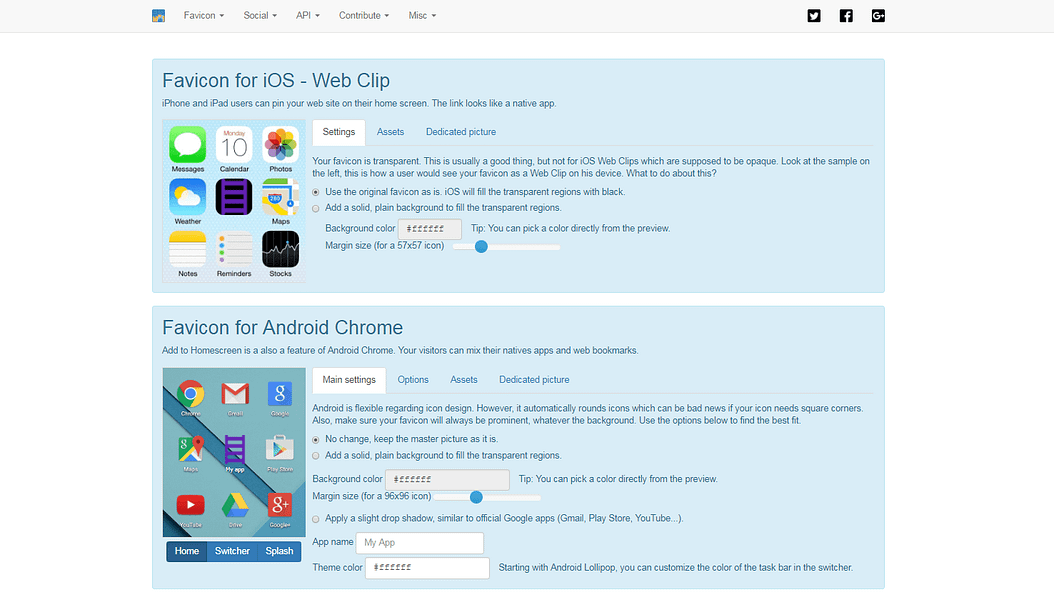1054x600 pixels.
Task: Click the site logo in the navbar
Action: (x=158, y=15)
